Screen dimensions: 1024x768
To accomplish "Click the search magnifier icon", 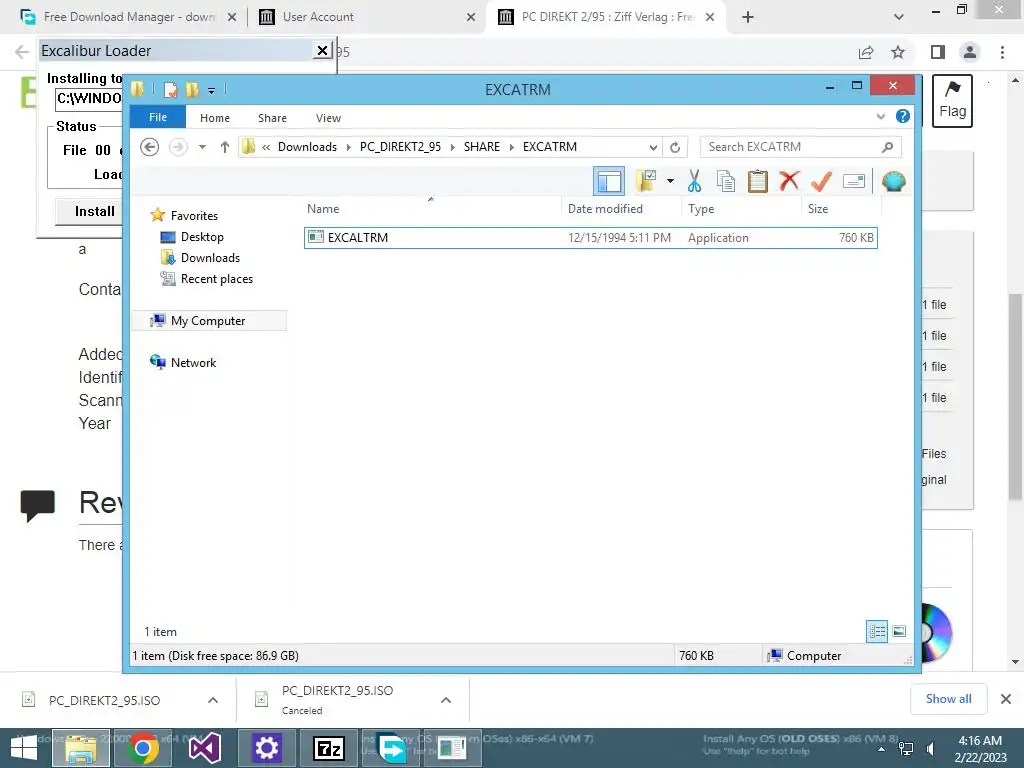I will [888, 147].
